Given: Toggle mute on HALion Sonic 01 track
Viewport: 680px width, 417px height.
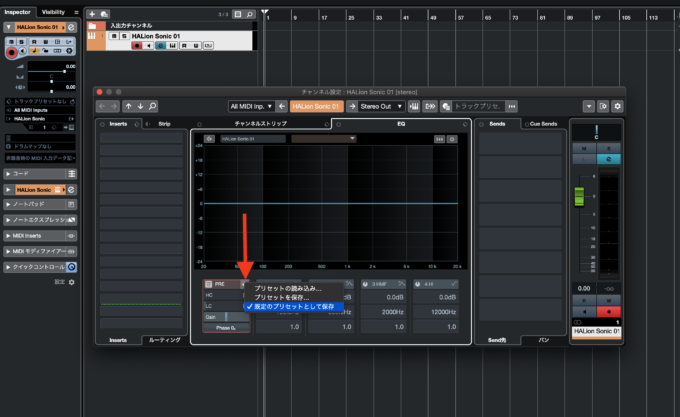Looking at the screenshot, I should click(x=114, y=36).
